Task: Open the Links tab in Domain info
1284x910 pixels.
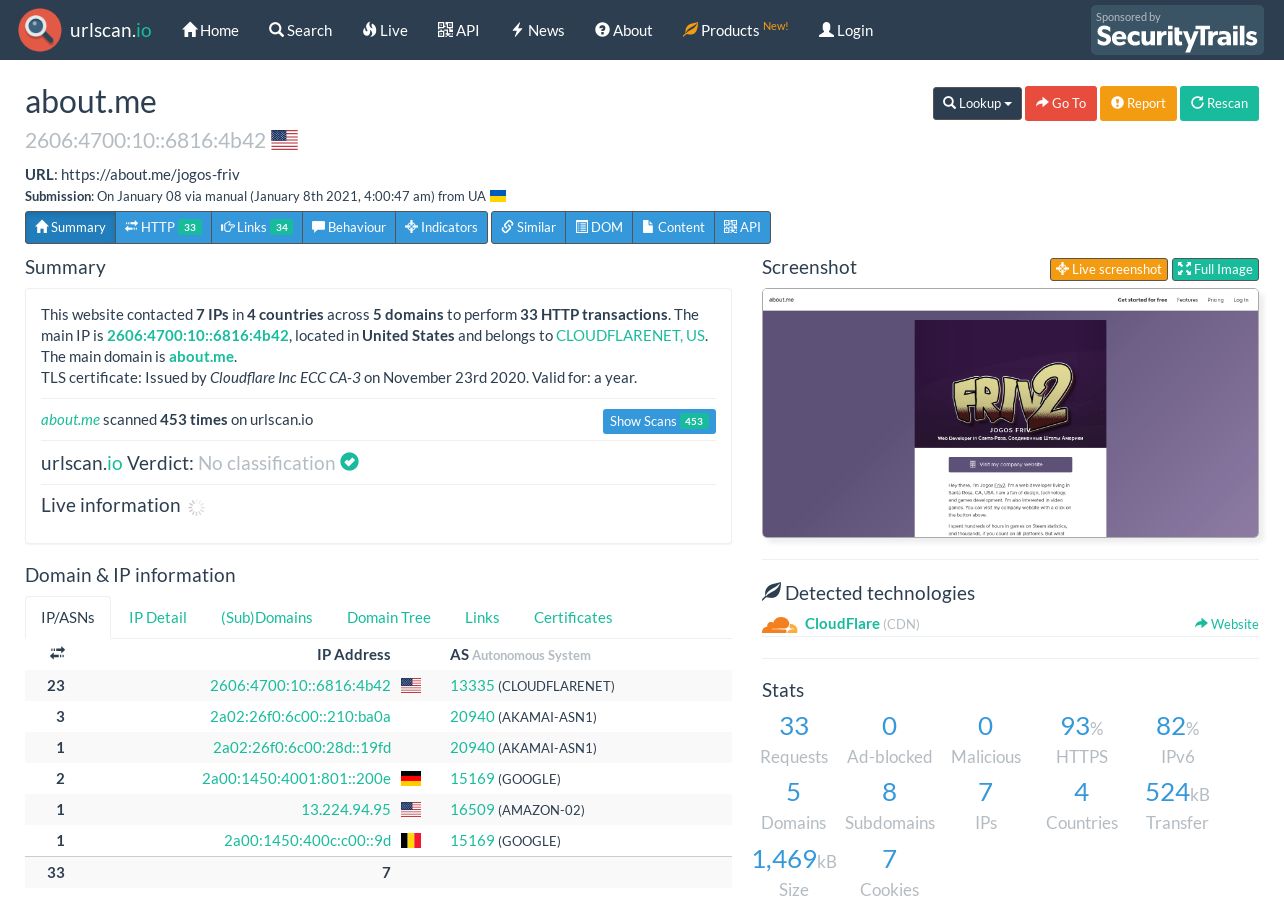Action: coord(482,617)
